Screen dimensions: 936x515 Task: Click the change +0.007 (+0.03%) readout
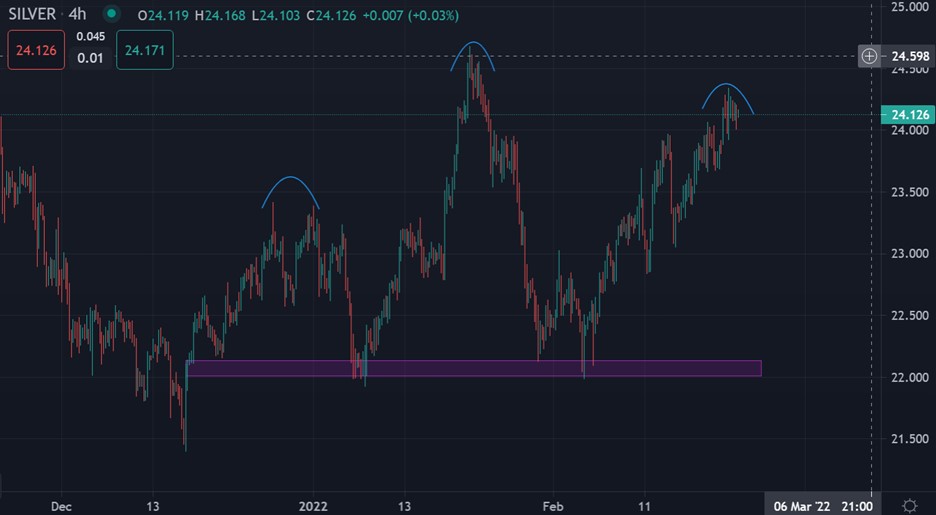(x=411, y=16)
